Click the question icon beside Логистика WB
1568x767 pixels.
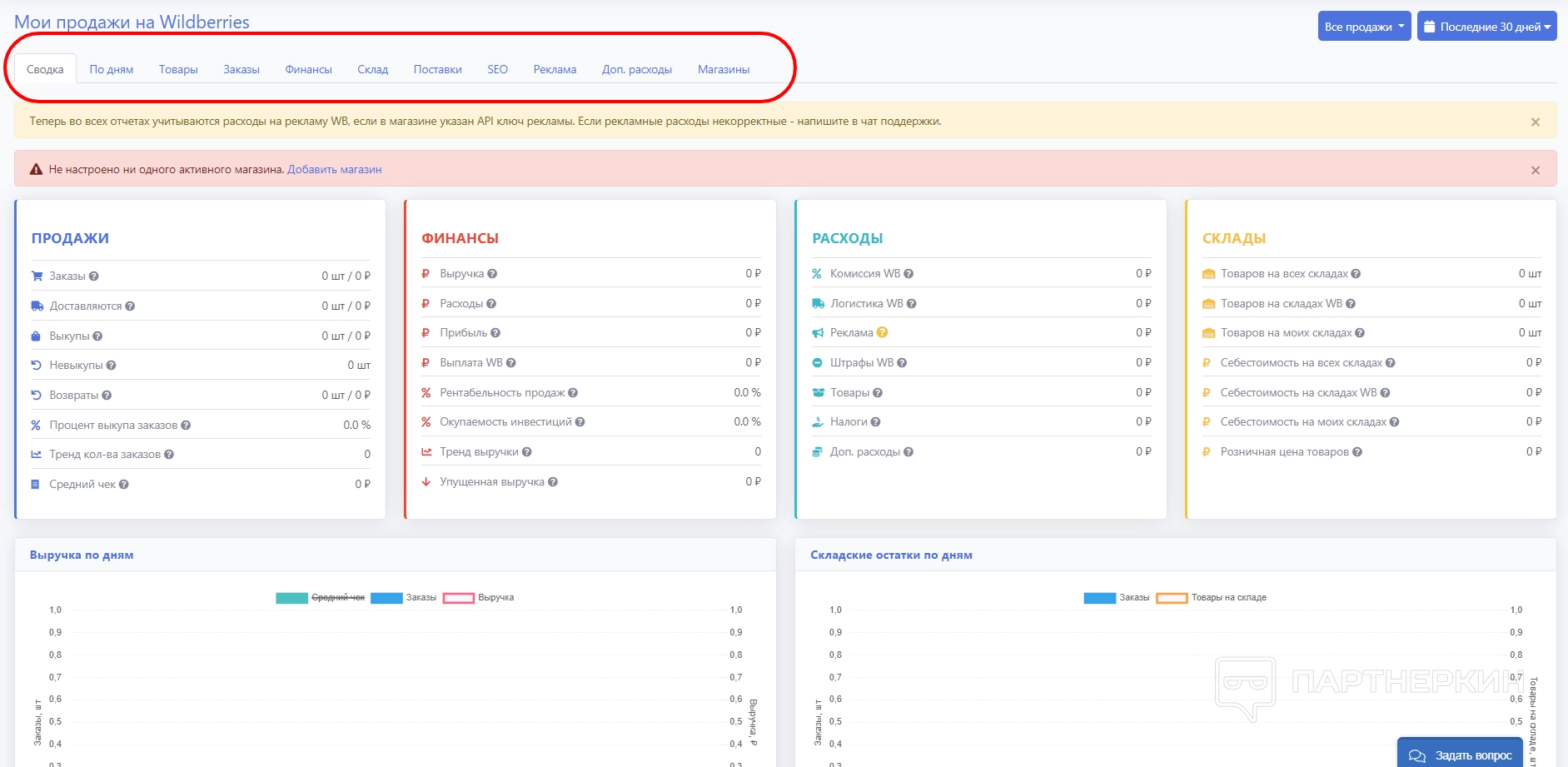pos(912,304)
